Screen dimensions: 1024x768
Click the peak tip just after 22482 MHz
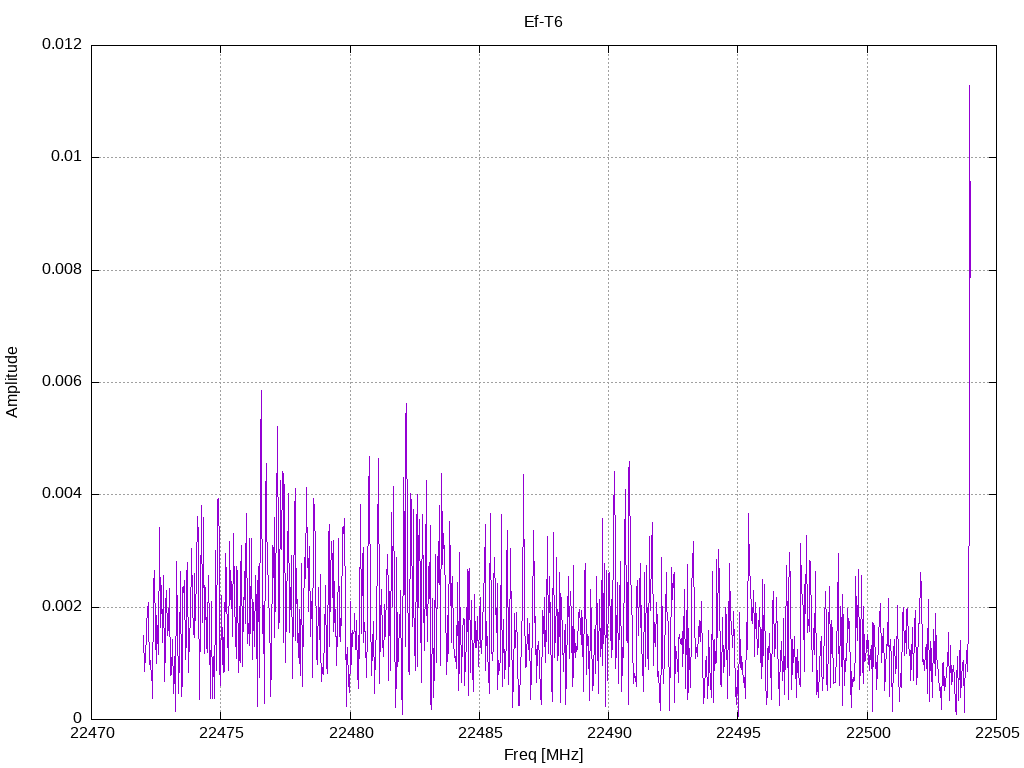pyautogui.click(x=406, y=404)
